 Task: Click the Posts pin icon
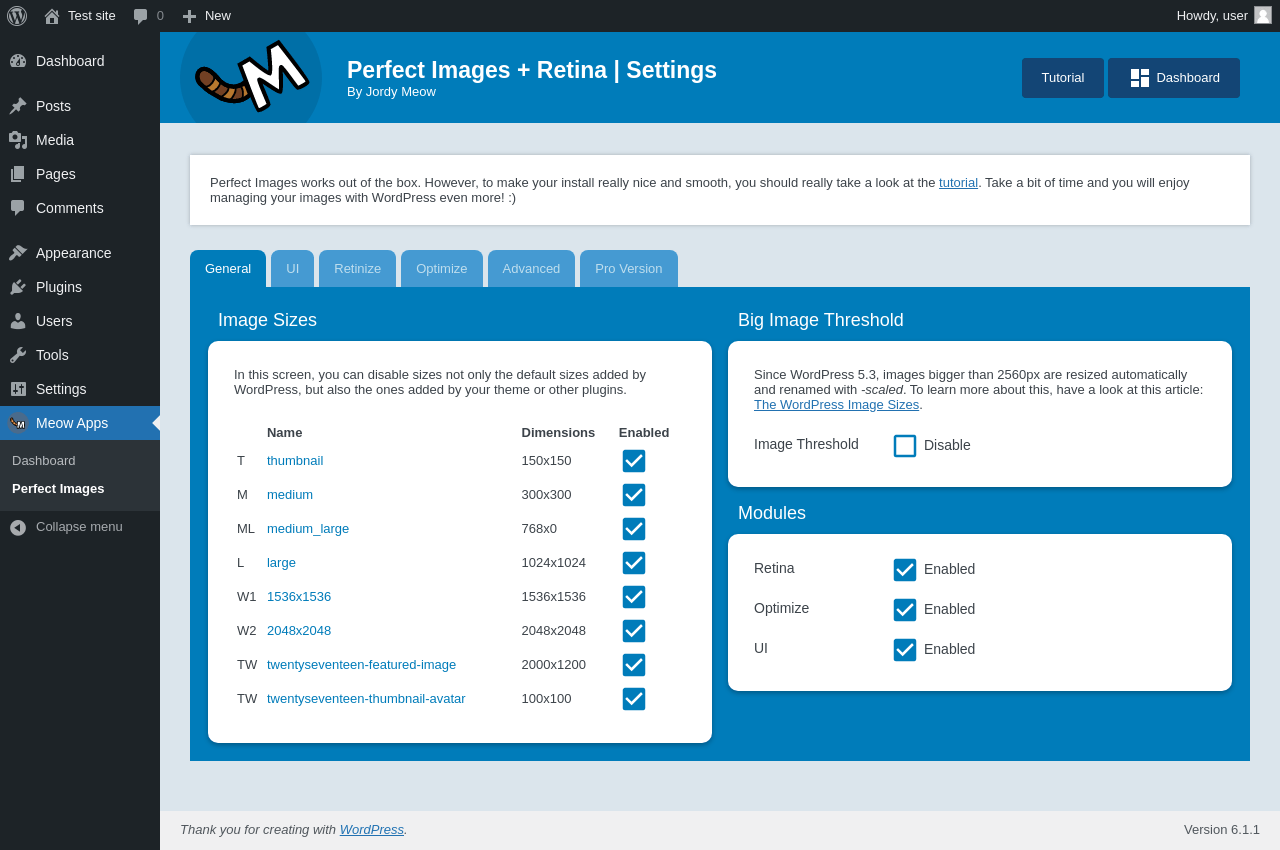[18, 106]
